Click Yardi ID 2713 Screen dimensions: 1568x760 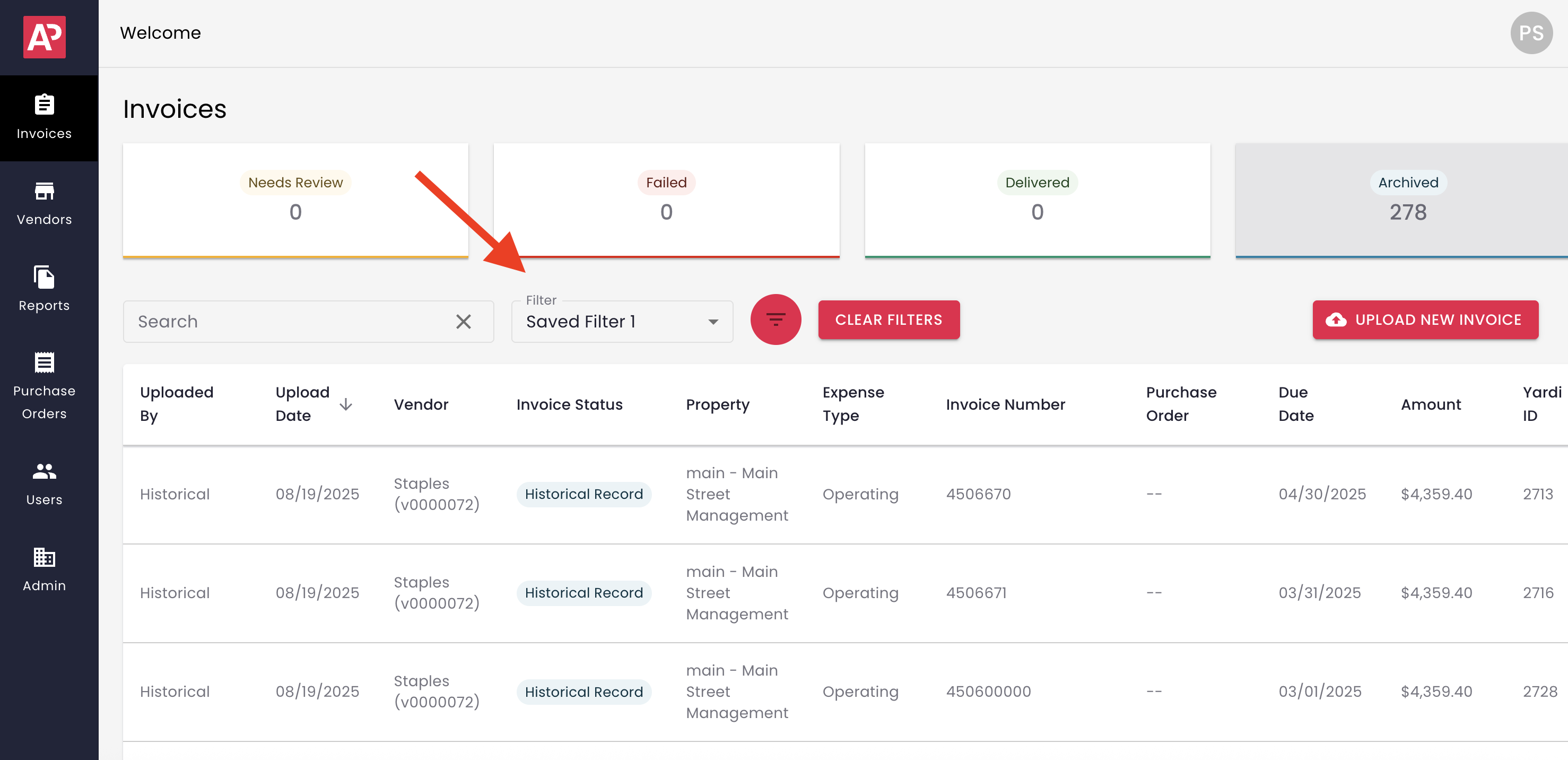(x=1538, y=494)
